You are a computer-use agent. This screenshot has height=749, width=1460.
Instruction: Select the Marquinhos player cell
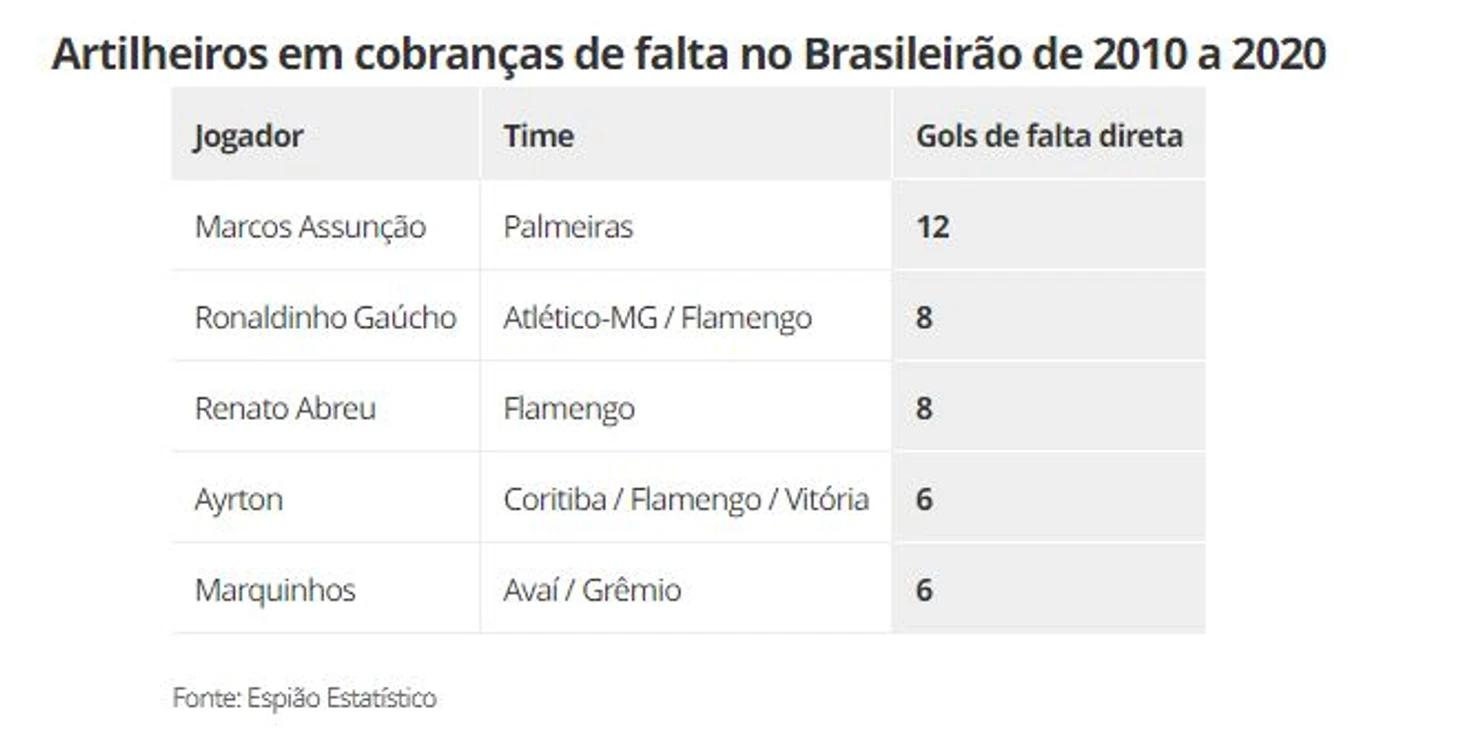coord(326,589)
